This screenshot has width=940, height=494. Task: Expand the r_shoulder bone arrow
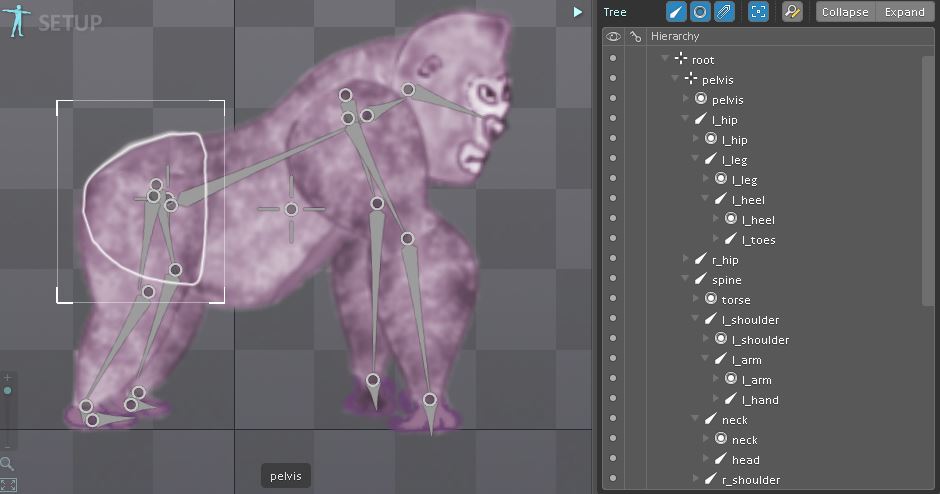(695, 479)
